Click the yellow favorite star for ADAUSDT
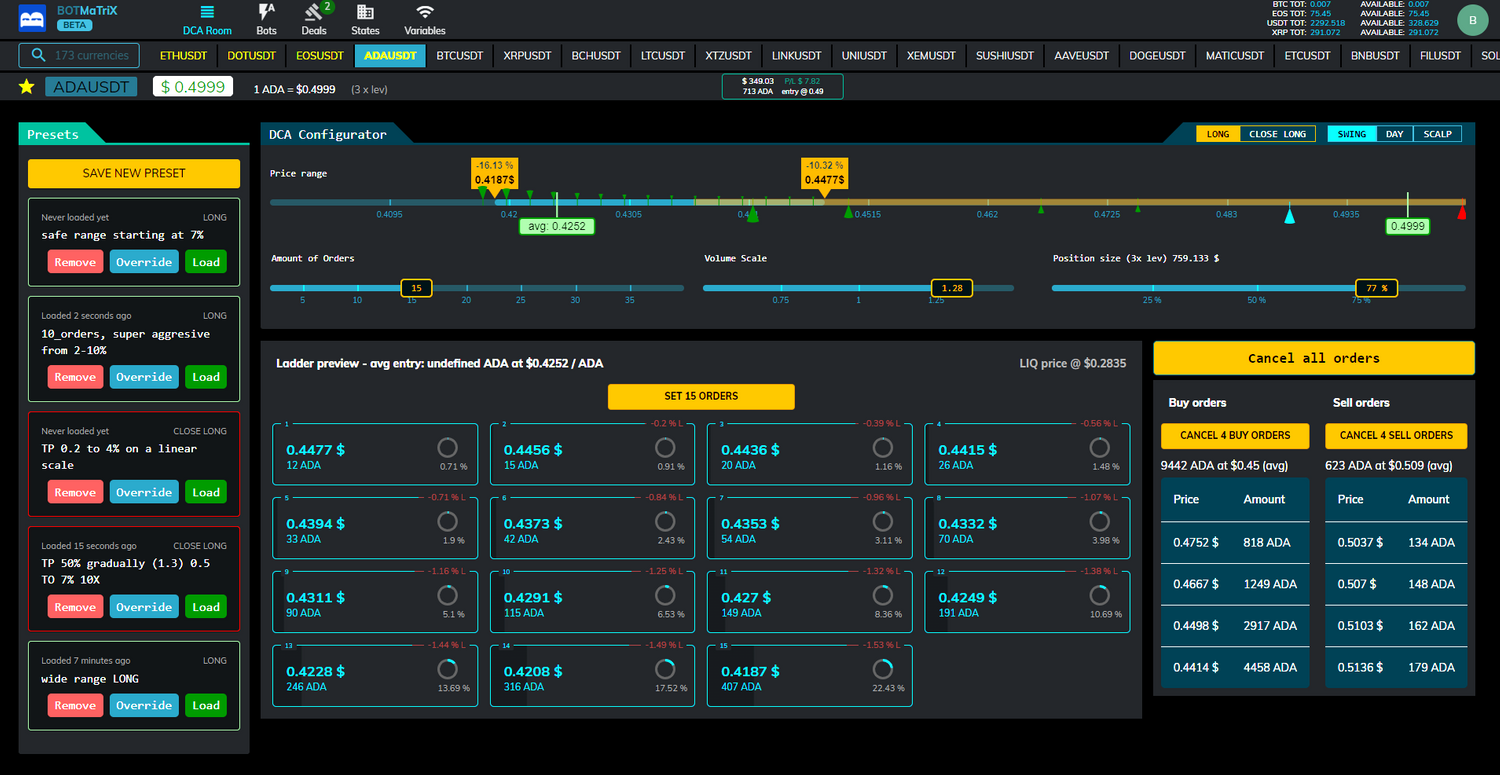This screenshot has width=1500, height=775. pyautogui.click(x=27, y=87)
